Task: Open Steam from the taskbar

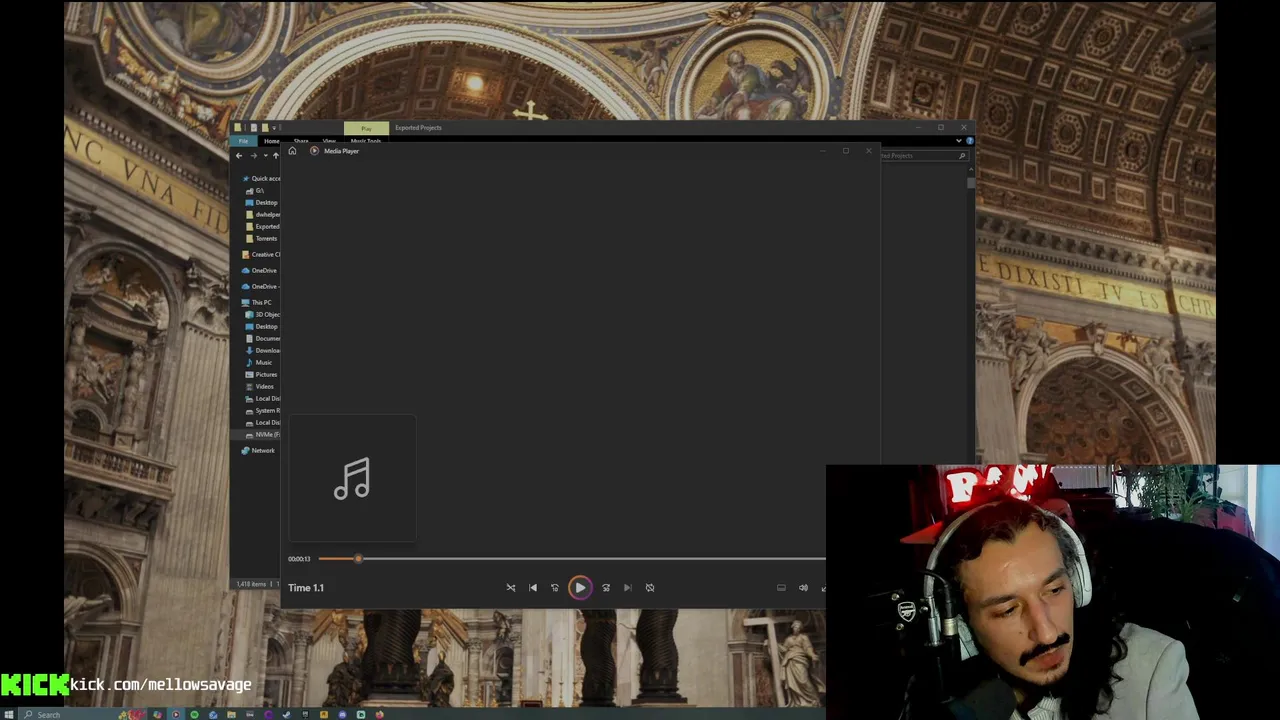Action: pos(286,714)
